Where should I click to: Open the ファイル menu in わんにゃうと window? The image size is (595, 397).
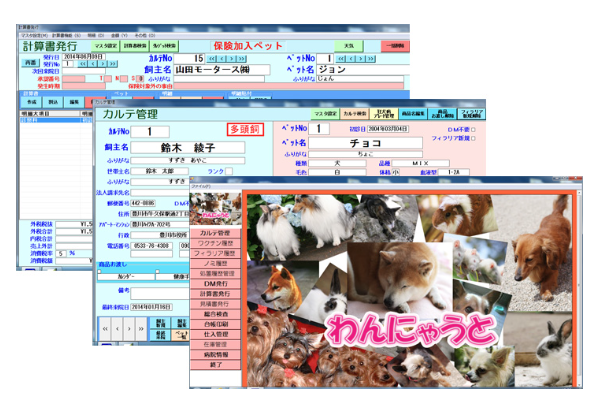point(201,187)
